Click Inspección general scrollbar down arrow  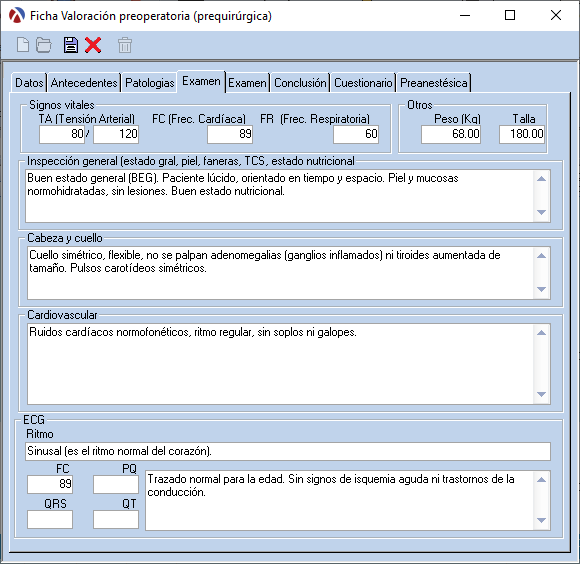[542, 213]
